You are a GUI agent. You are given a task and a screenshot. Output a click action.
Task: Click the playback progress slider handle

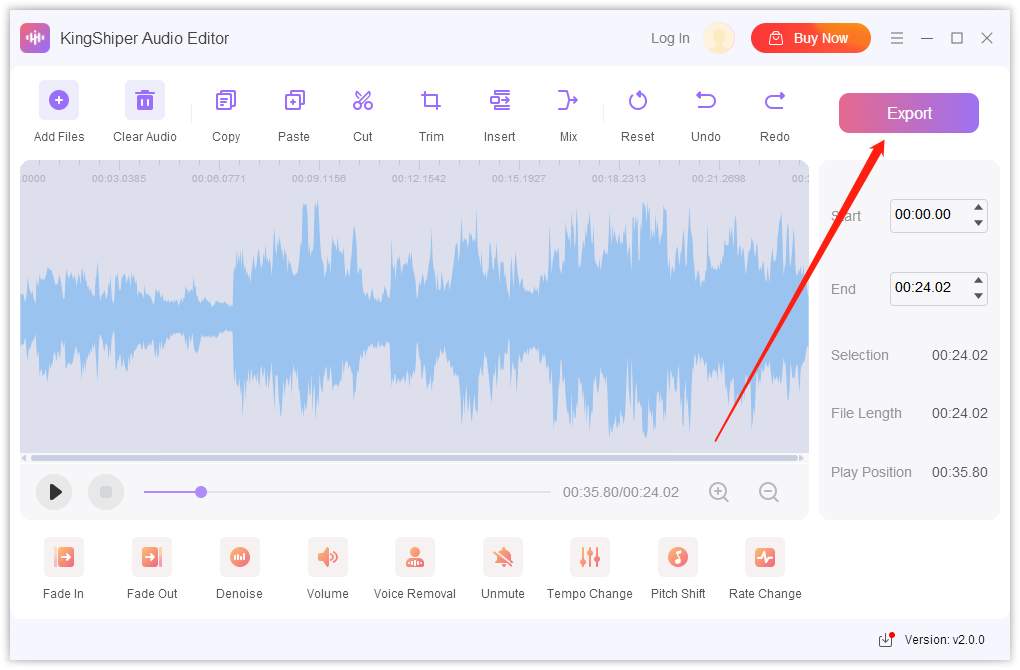pyautogui.click(x=201, y=492)
